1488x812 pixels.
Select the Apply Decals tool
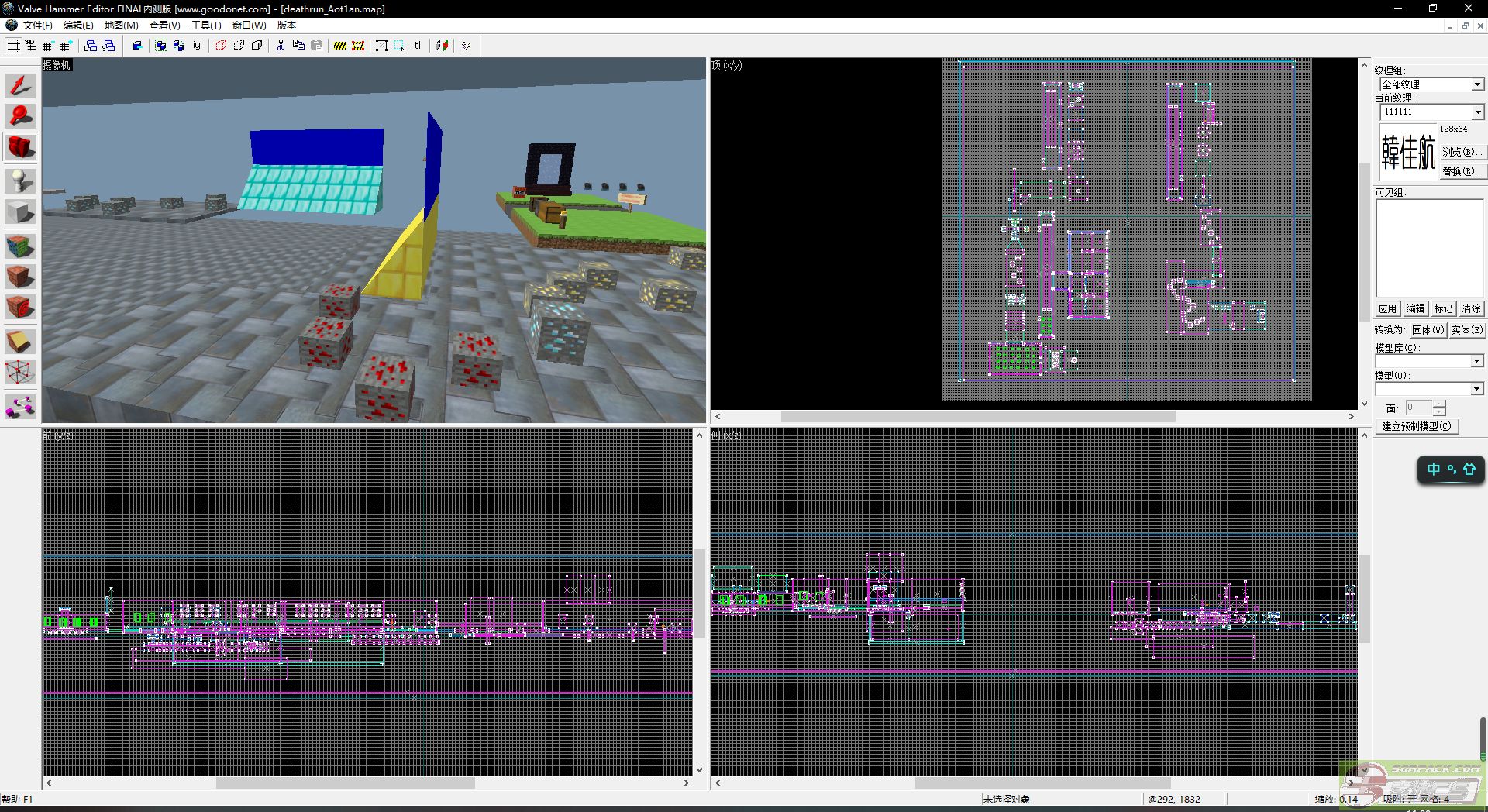20,308
